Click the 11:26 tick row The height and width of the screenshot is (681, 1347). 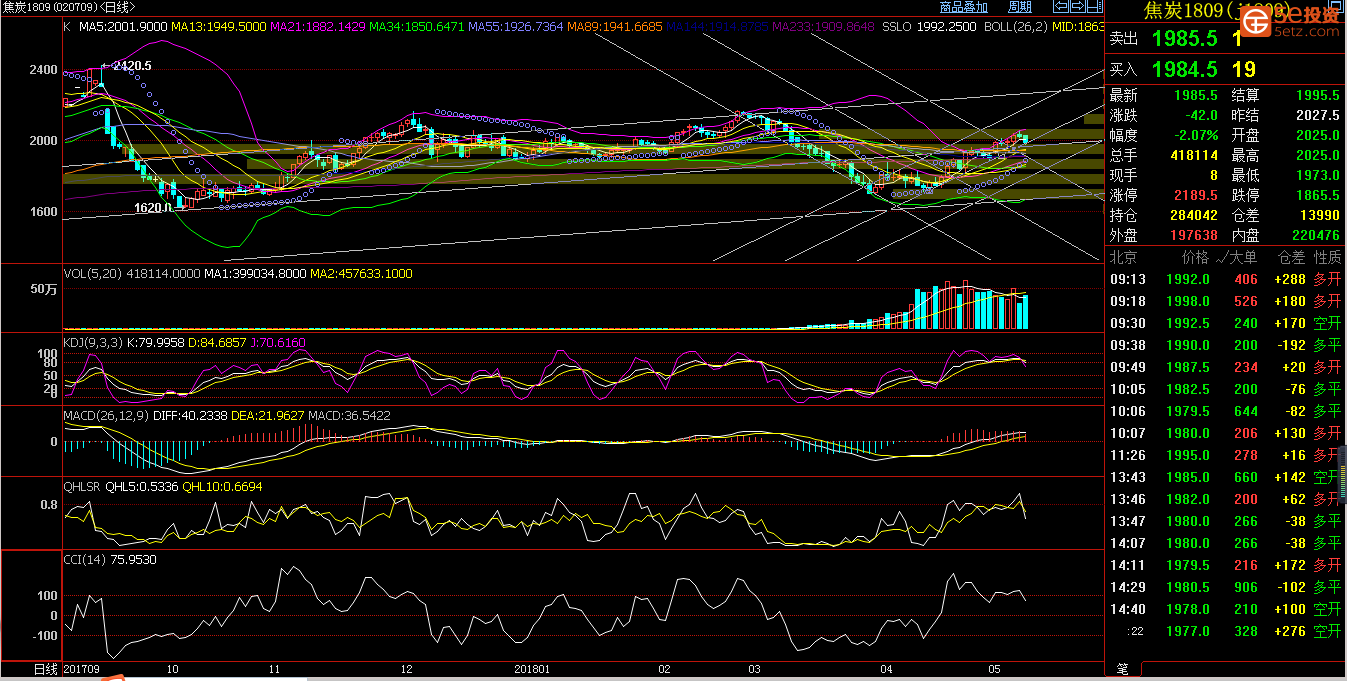tap(1225, 455)
